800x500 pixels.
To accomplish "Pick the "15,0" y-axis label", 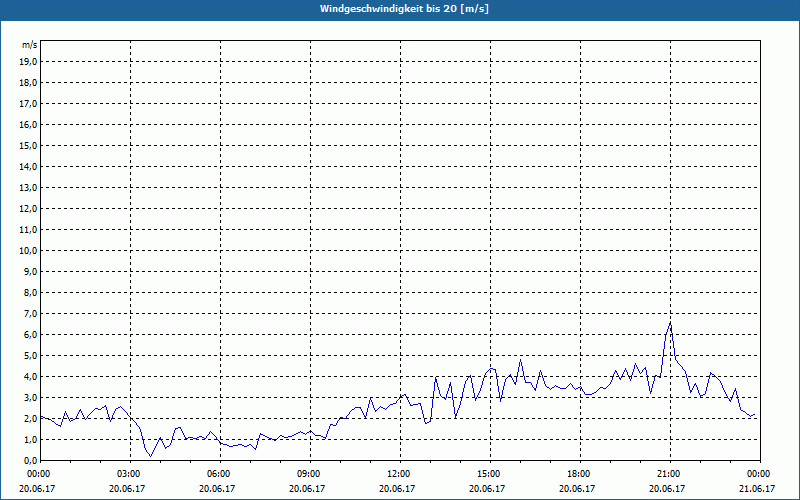I will [x=28, y=145].
